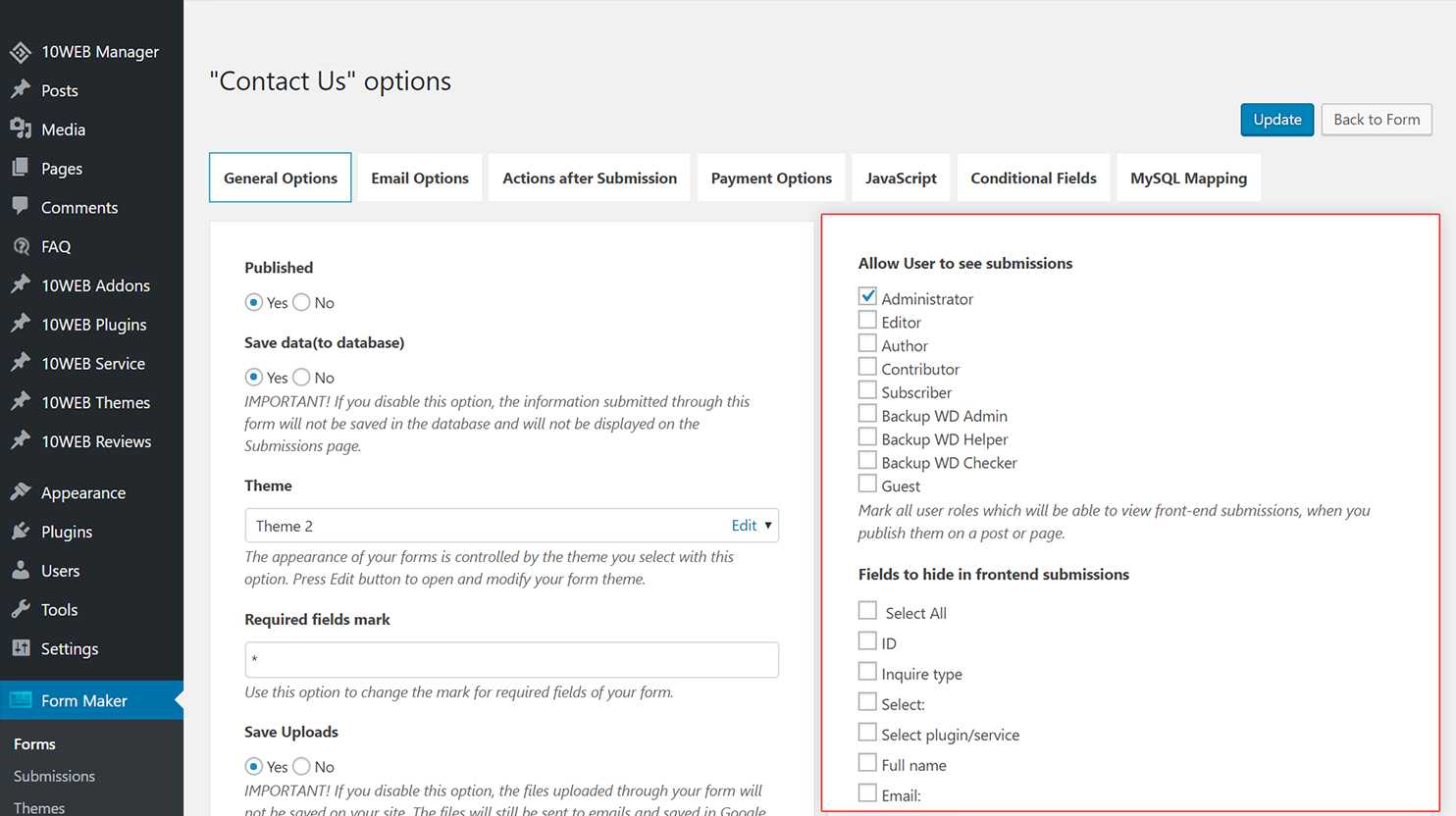Viewport: 1456px width, 816px height.
Task: Check the Backup WD Admin checkbox
Action: [x=867, y=414]
